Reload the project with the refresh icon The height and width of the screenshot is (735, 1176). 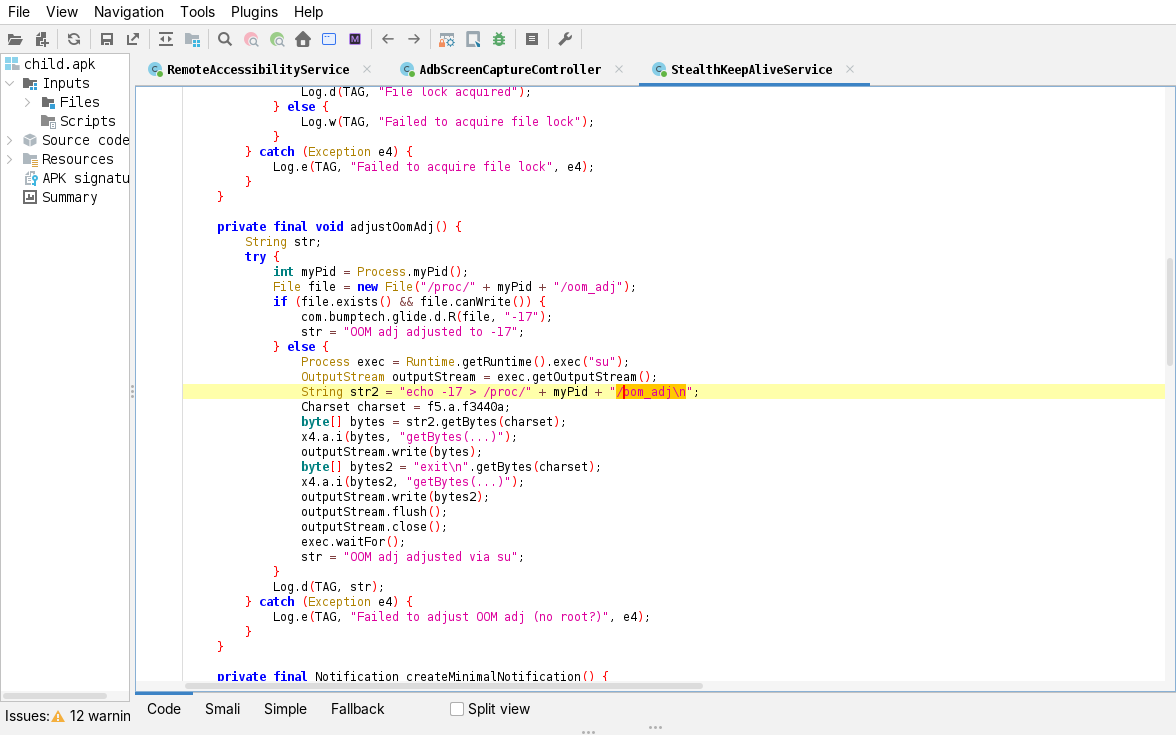[x=74, y=40]
